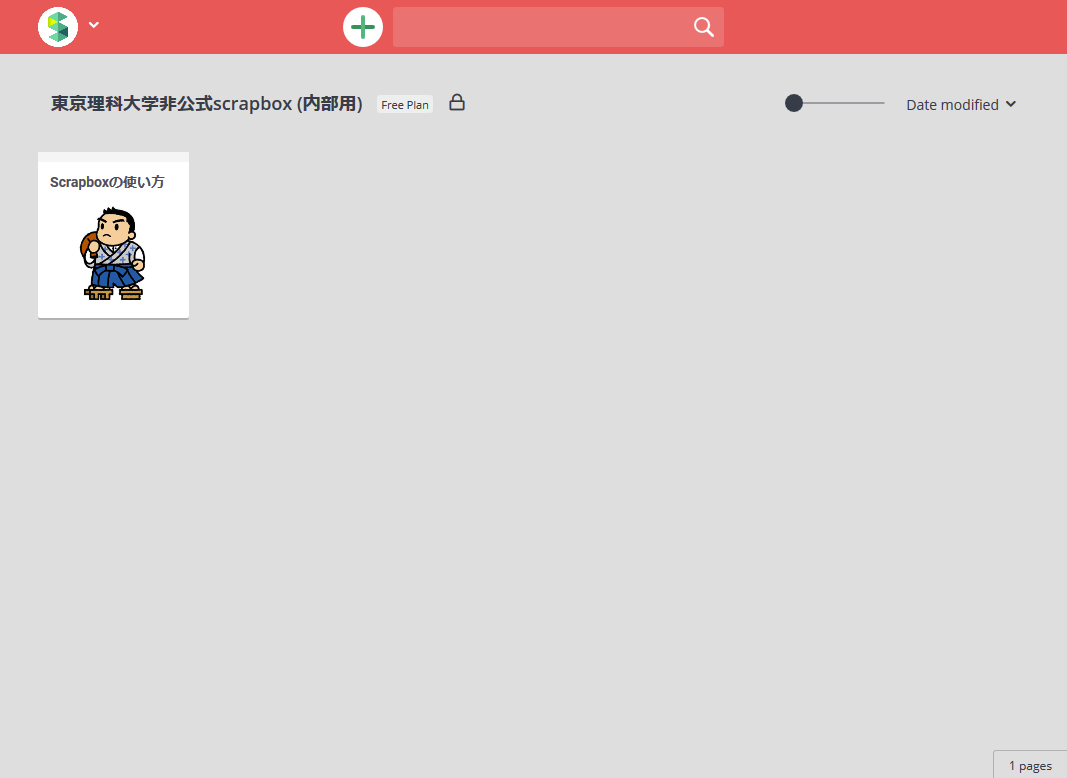This screenshot has width=1067, height=778.
Task: Open the Scrapbox logo home icon
Action: pyautogui.click(x=58, y=27)
